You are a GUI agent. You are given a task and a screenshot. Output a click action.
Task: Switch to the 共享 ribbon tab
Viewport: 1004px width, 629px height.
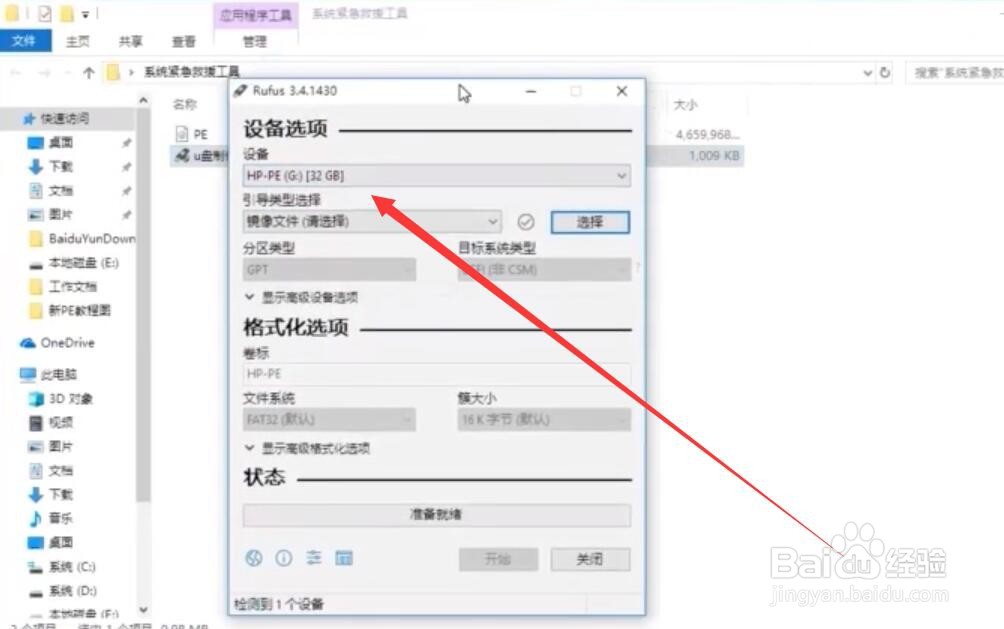131,42
